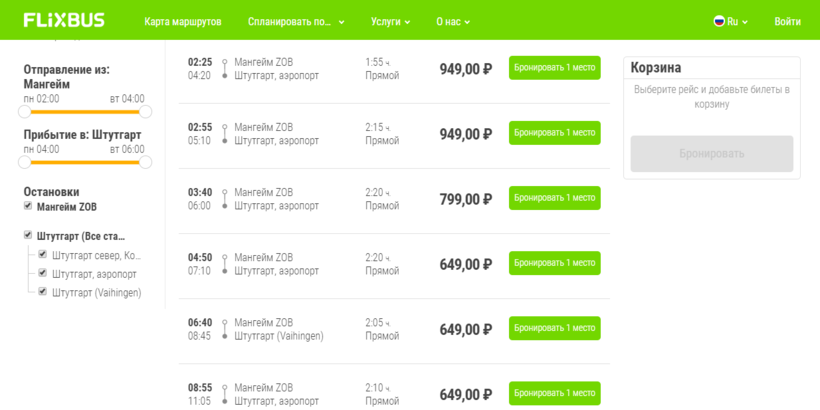Click left handle of departure time slider
This screenshot has height=410, width=820.
[x=25, y=111]
